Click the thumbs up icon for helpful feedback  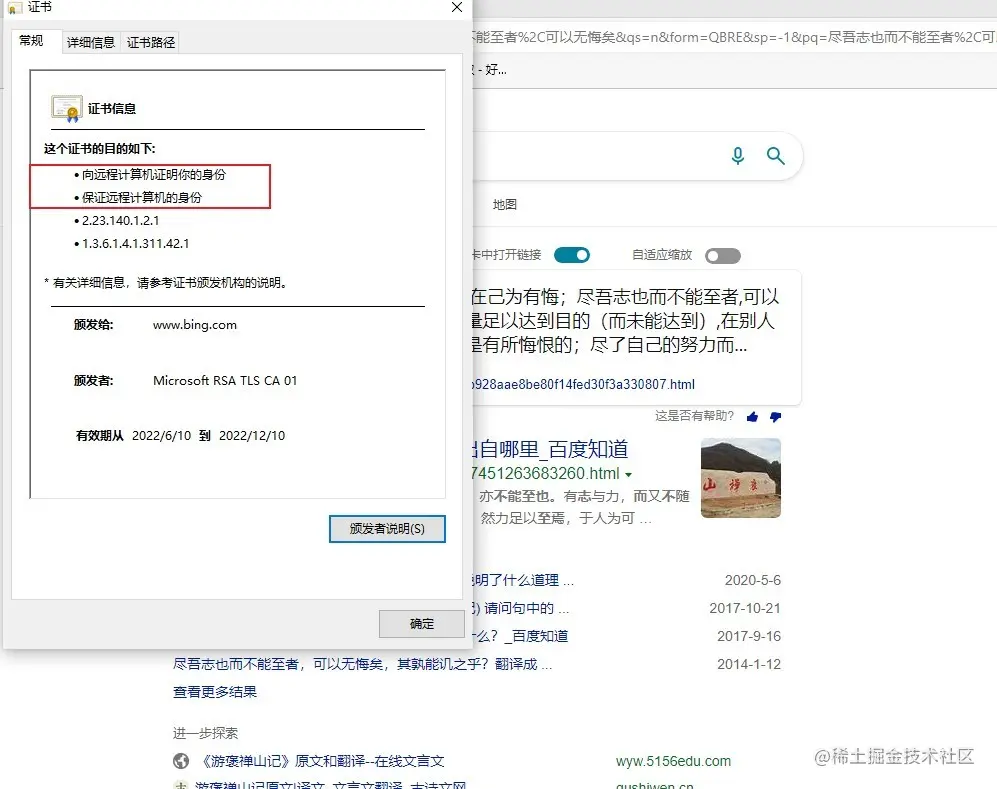pyautogui.click(x=753, y=417)
